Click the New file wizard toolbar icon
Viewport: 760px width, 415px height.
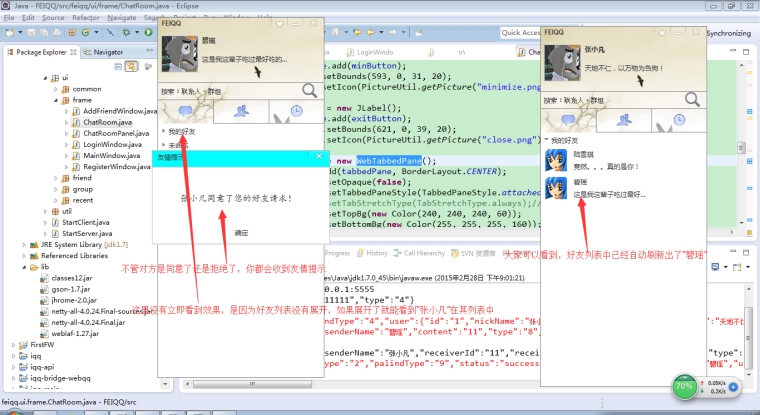click(x=9, y=32)
